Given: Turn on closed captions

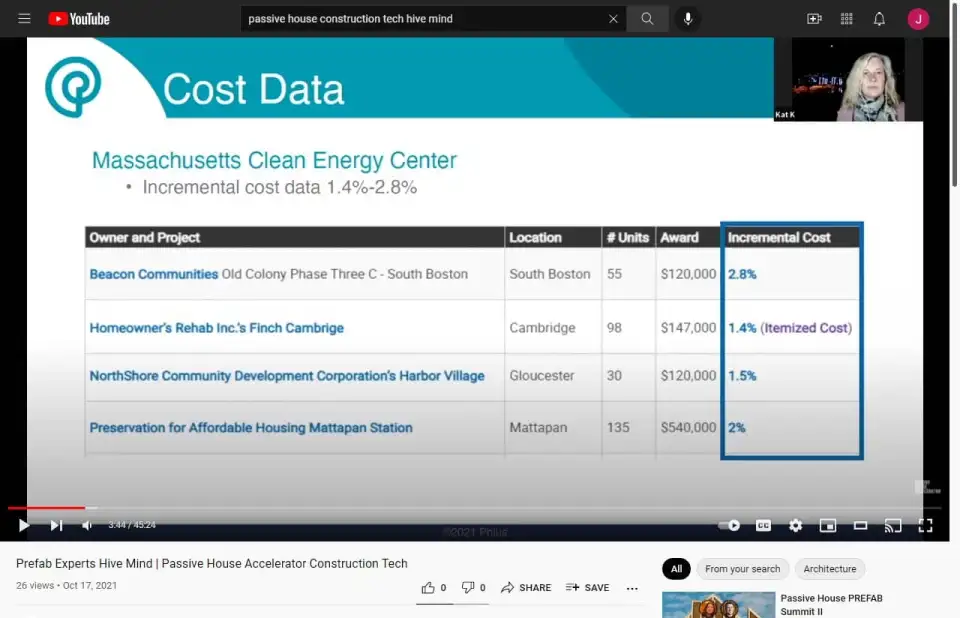Looking at the screenshot, I should pos(763,525).
